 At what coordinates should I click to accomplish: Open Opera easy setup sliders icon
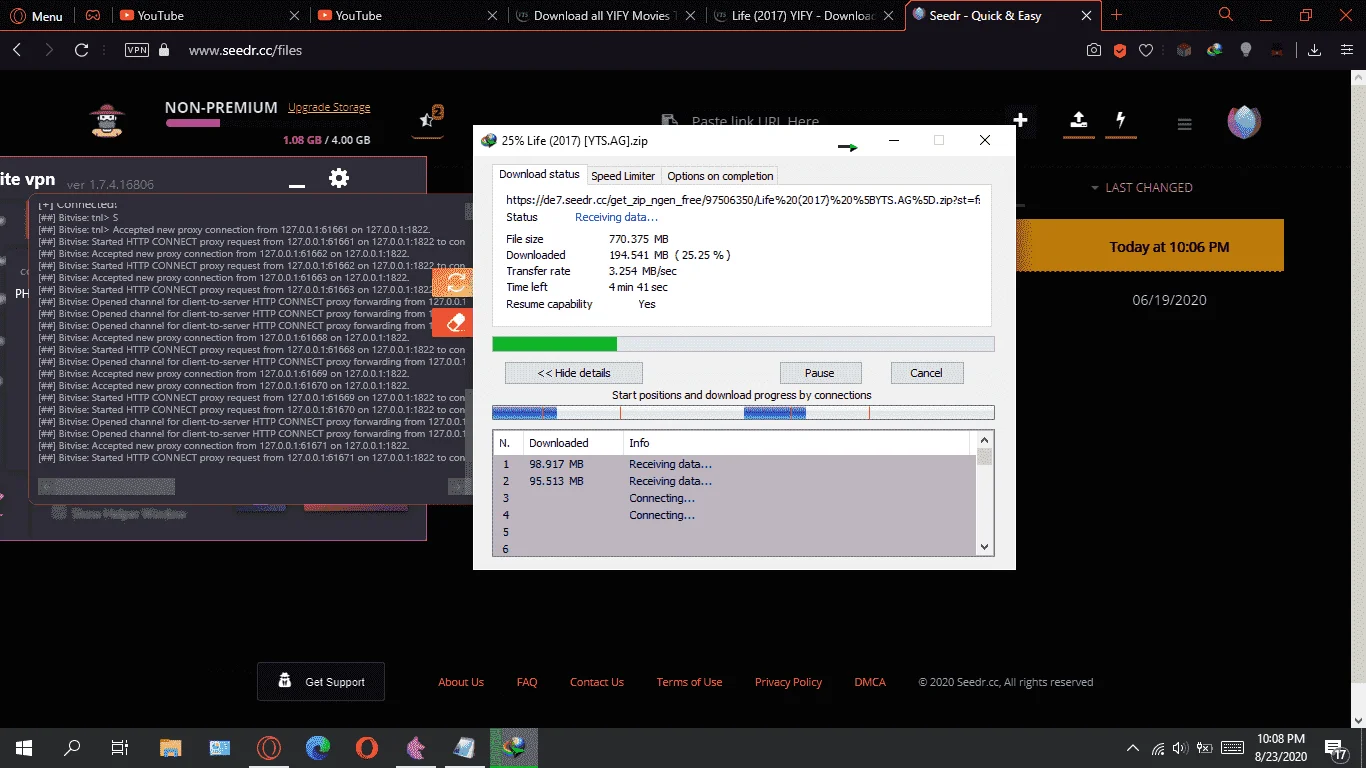point(1347,50)
